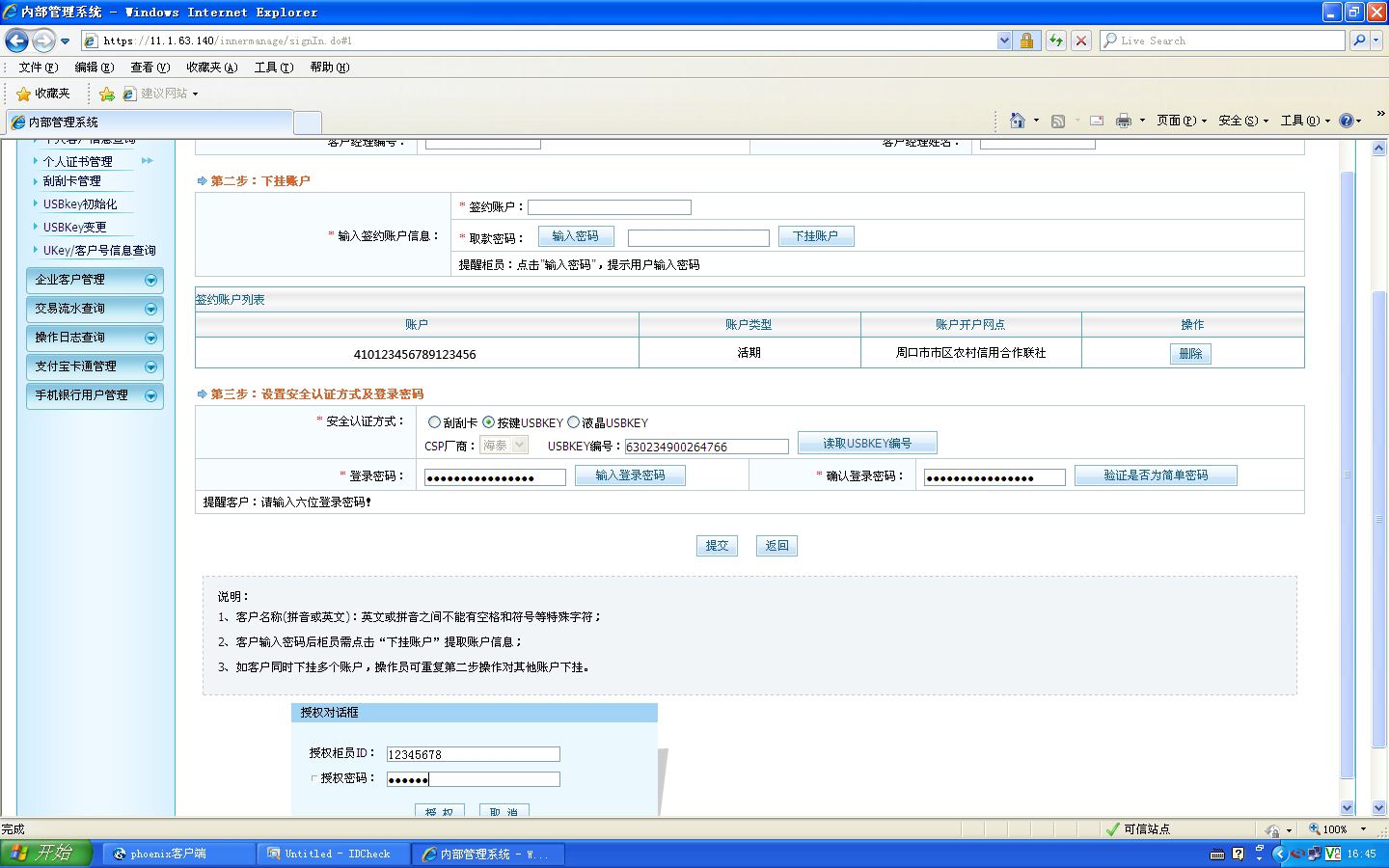Open the 100% zoom level dropdown
This screenshot has height=868, width=1389.
tap(1363, 829)
